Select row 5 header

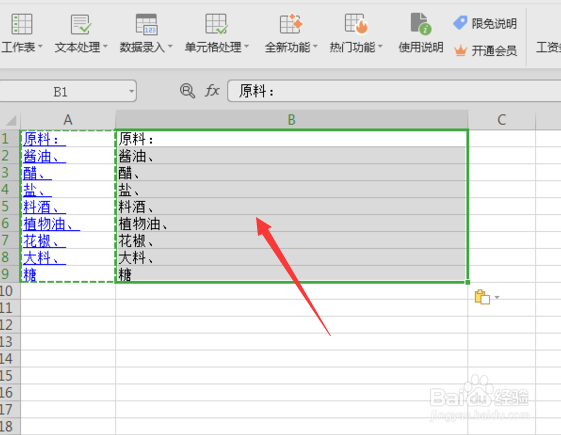tap(10, 206)
